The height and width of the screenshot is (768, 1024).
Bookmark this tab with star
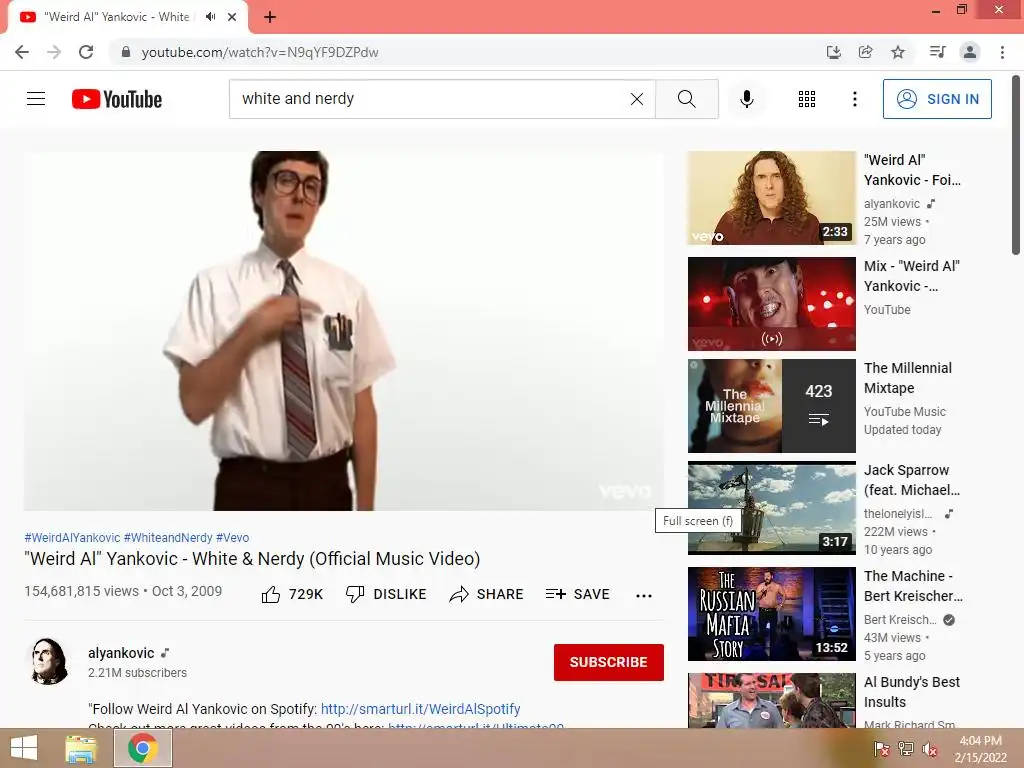(898, 52)
